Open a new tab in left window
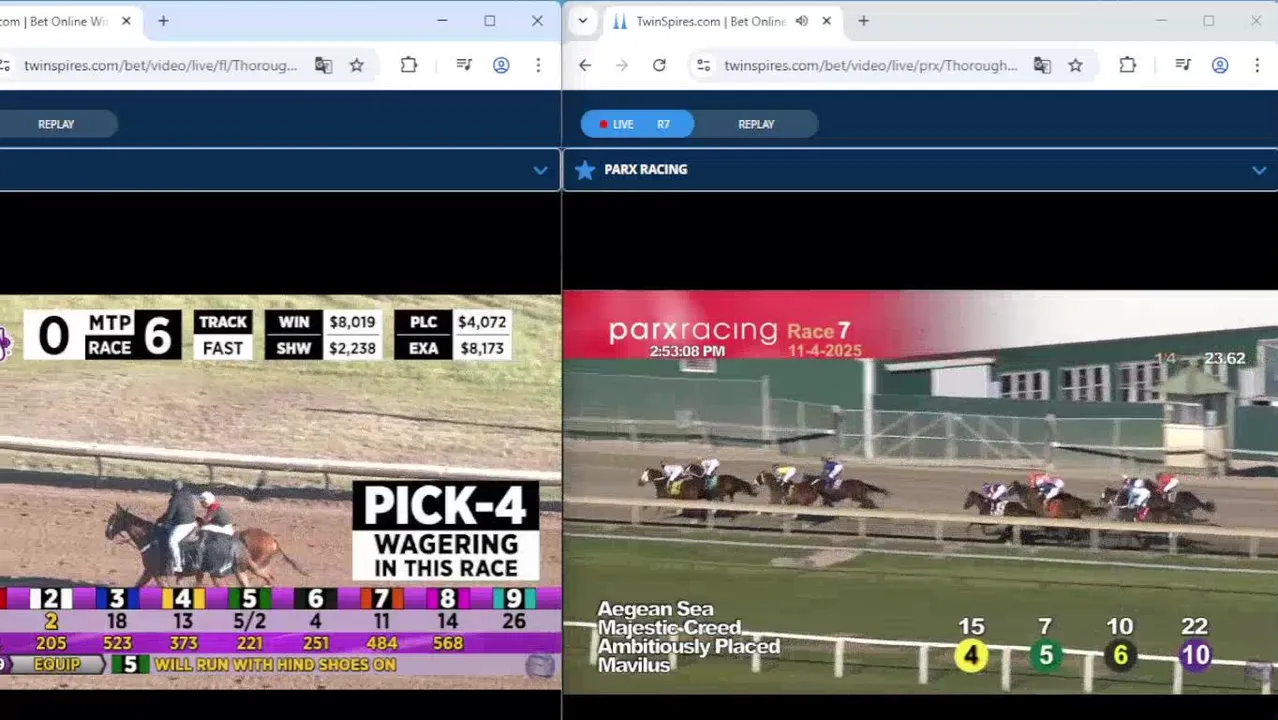Viewport: 1278px width, 720px height. [x=163, y=21]
